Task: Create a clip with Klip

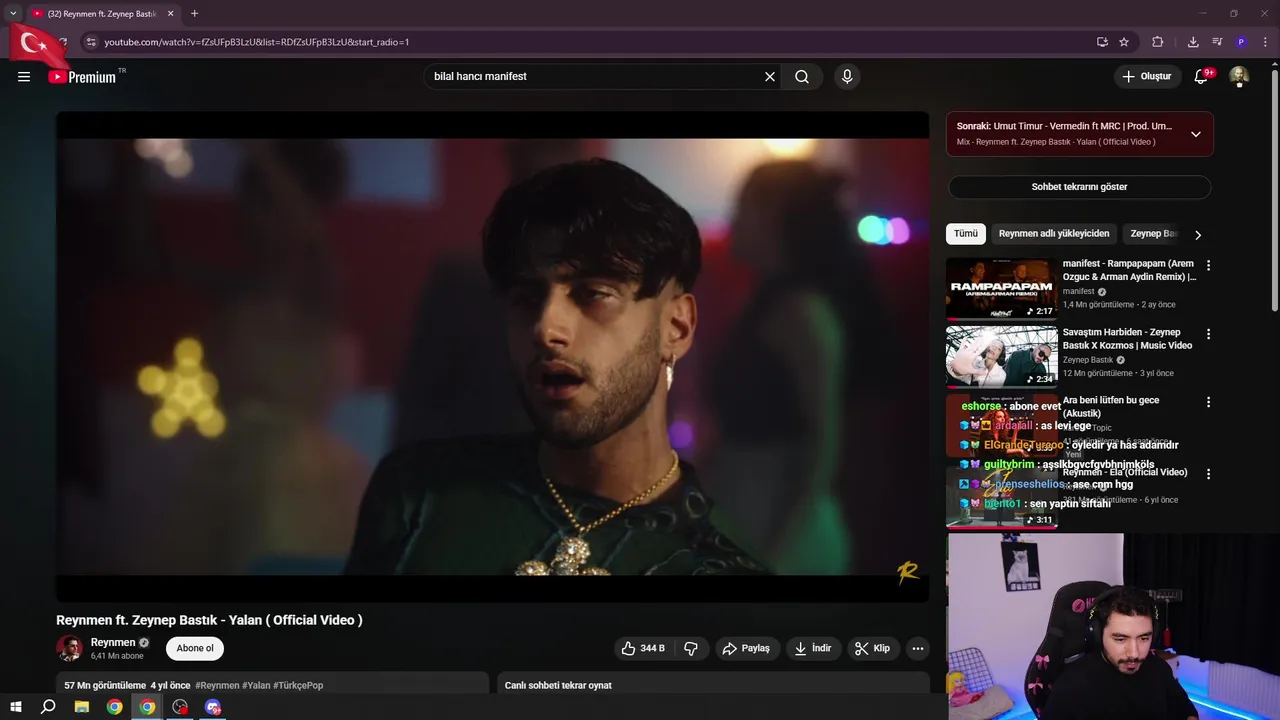Action: point(872,648)
